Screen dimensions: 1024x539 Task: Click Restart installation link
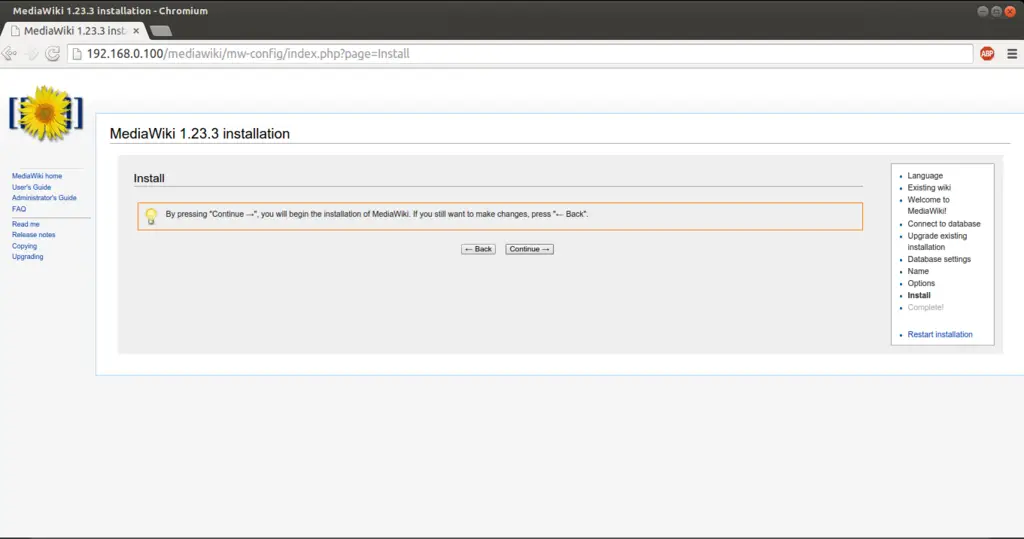click(x=940, y=335)
